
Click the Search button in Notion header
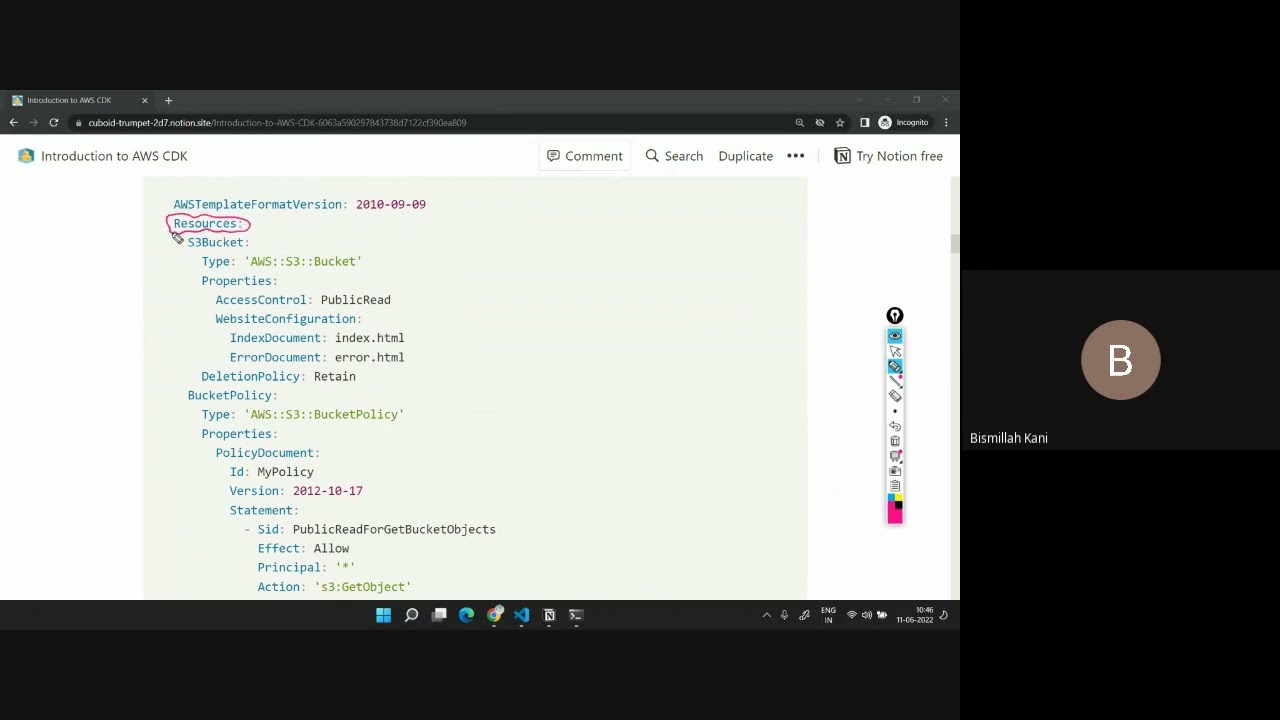(674, 156)
